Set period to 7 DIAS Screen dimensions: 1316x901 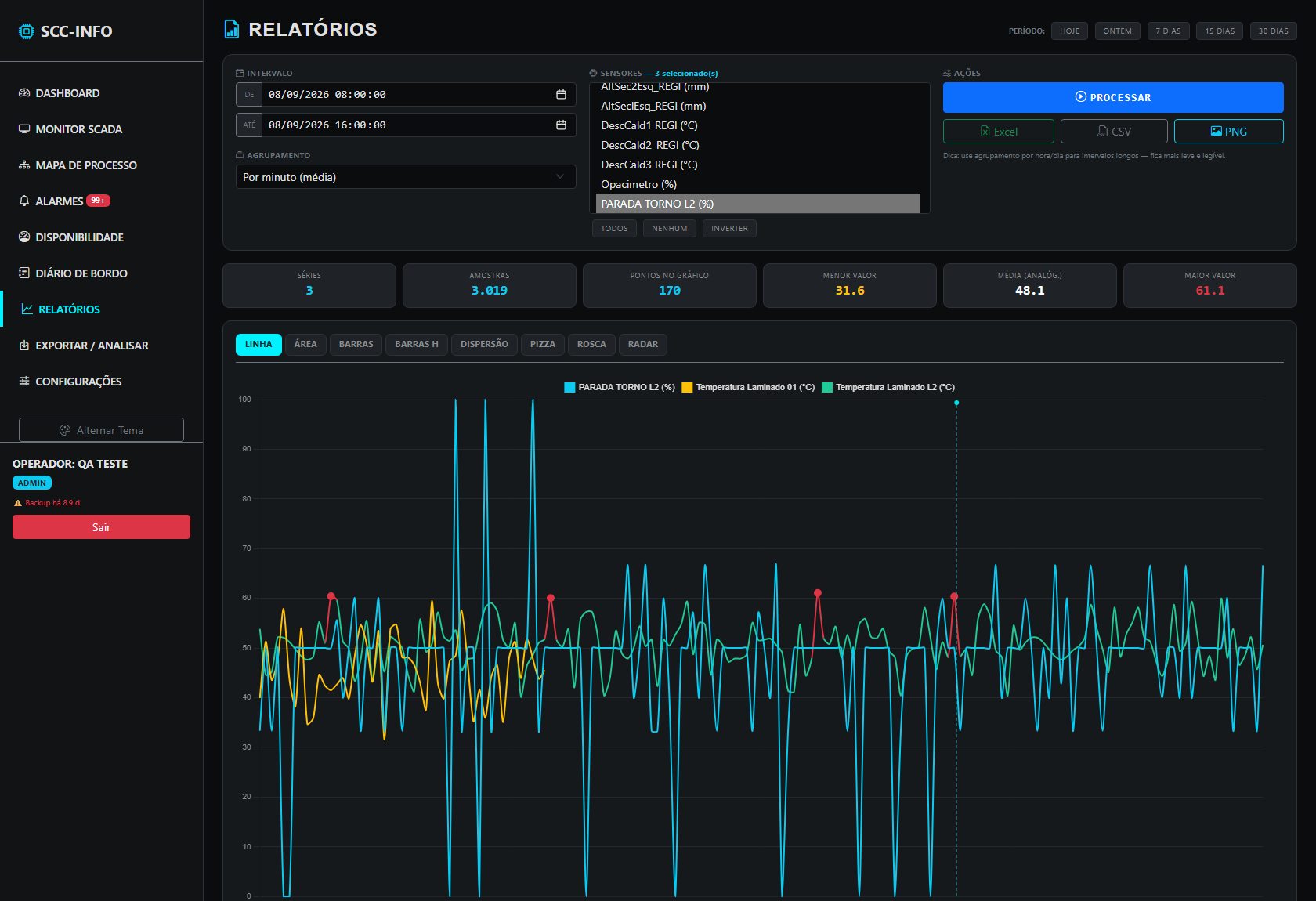[x=1168, y=31]
